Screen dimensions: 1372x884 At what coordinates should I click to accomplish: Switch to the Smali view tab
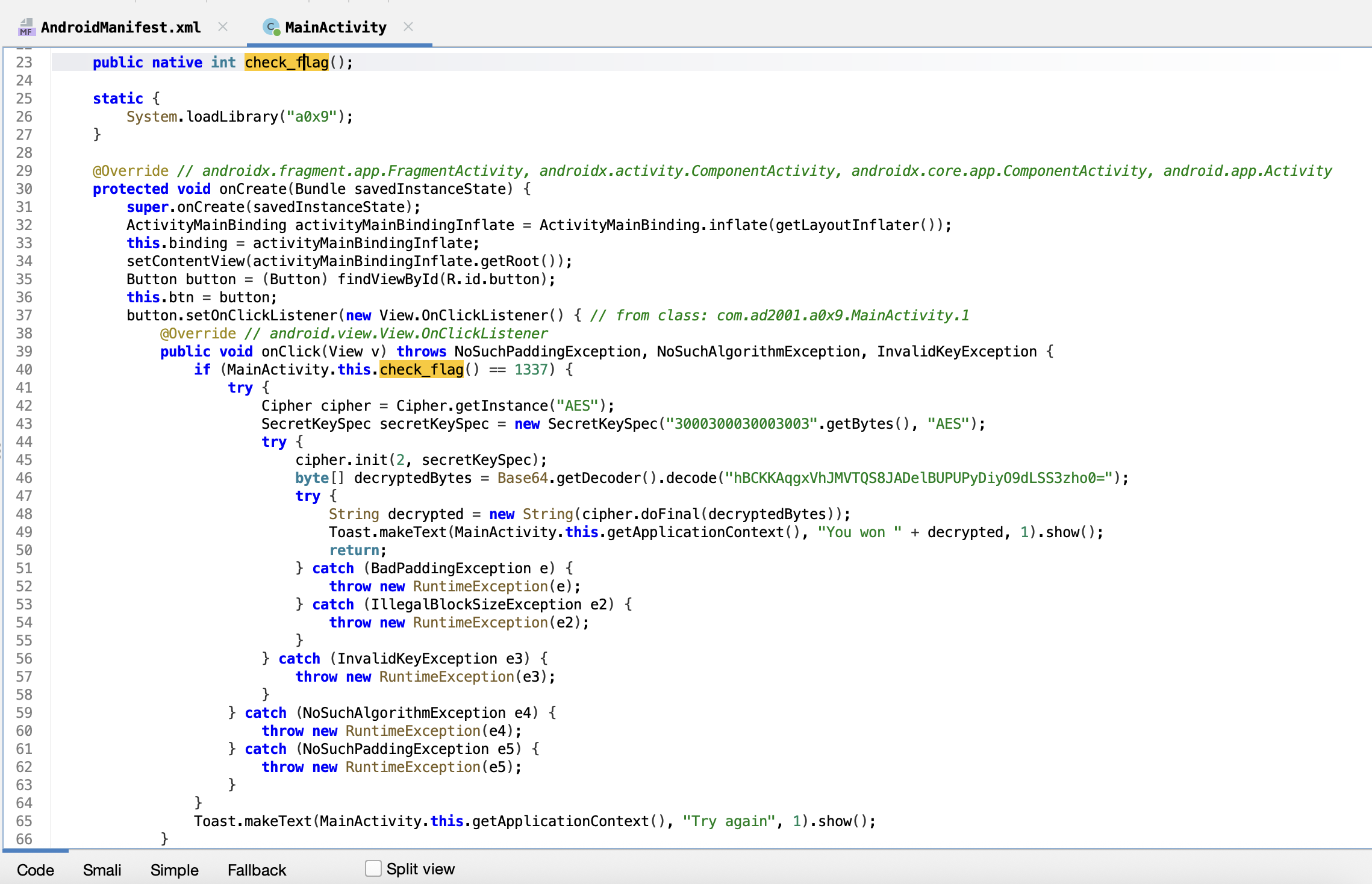(102, 870)
